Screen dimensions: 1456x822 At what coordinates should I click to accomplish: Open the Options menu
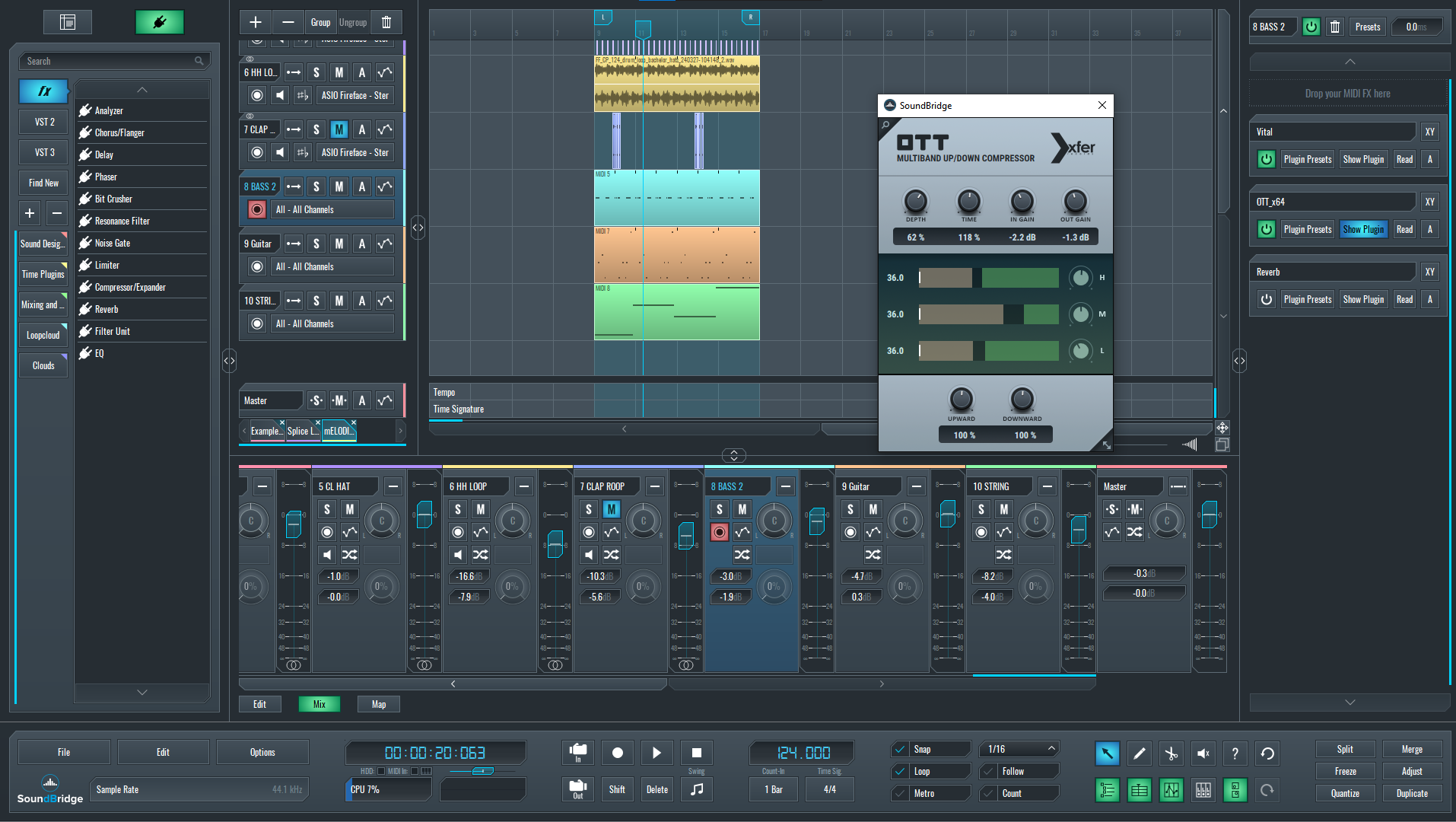coord(262,752)
